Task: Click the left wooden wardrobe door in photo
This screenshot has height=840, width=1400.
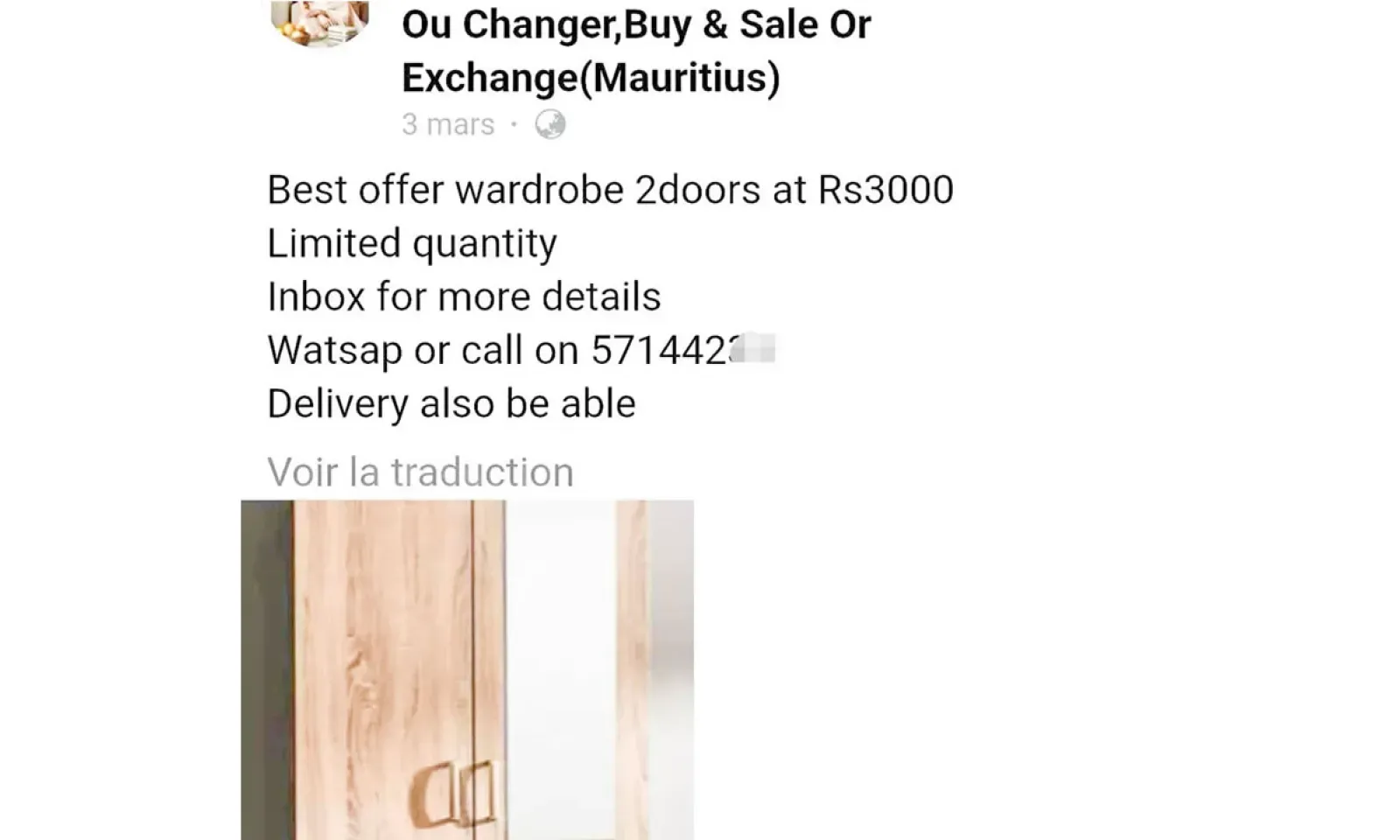Action: click(382, 670)
